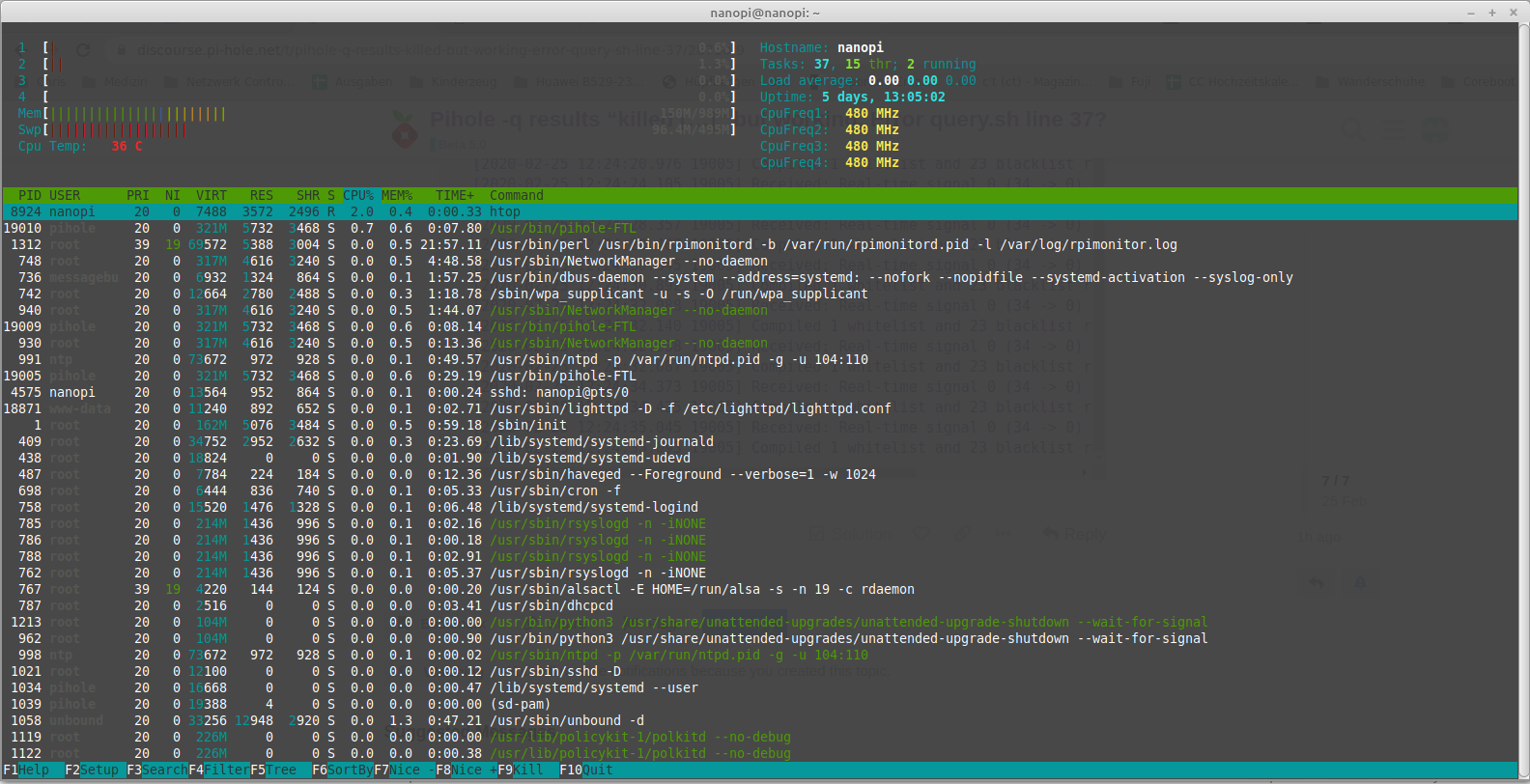This screenshot has width=1530, height=784.
Task: Maximize the nanopi terminal window
Action: click(1492, 13)
